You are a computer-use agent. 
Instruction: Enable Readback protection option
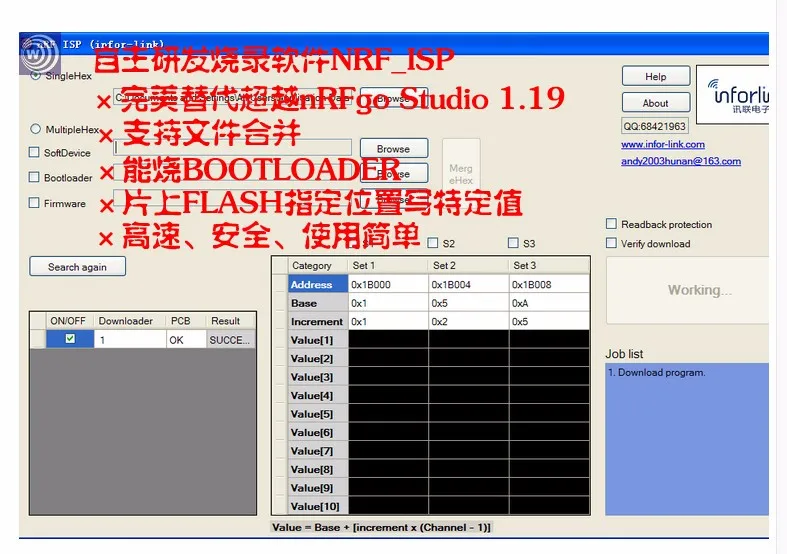pyautogui.click(x=611, y=224)
